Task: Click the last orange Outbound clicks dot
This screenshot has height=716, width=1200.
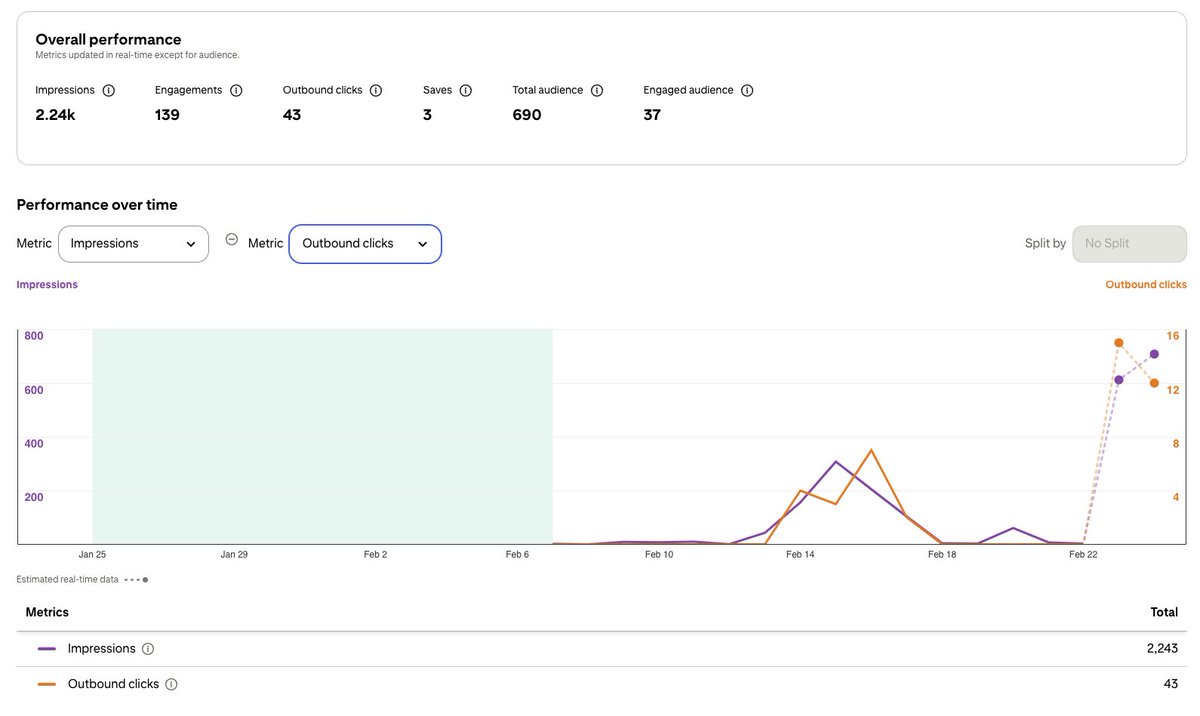Action: (x=1154, y=383)
